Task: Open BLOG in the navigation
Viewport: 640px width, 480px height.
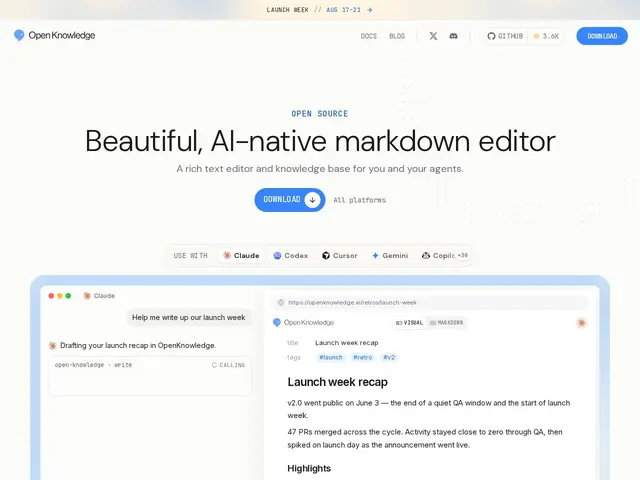Action: click(397, 36)
